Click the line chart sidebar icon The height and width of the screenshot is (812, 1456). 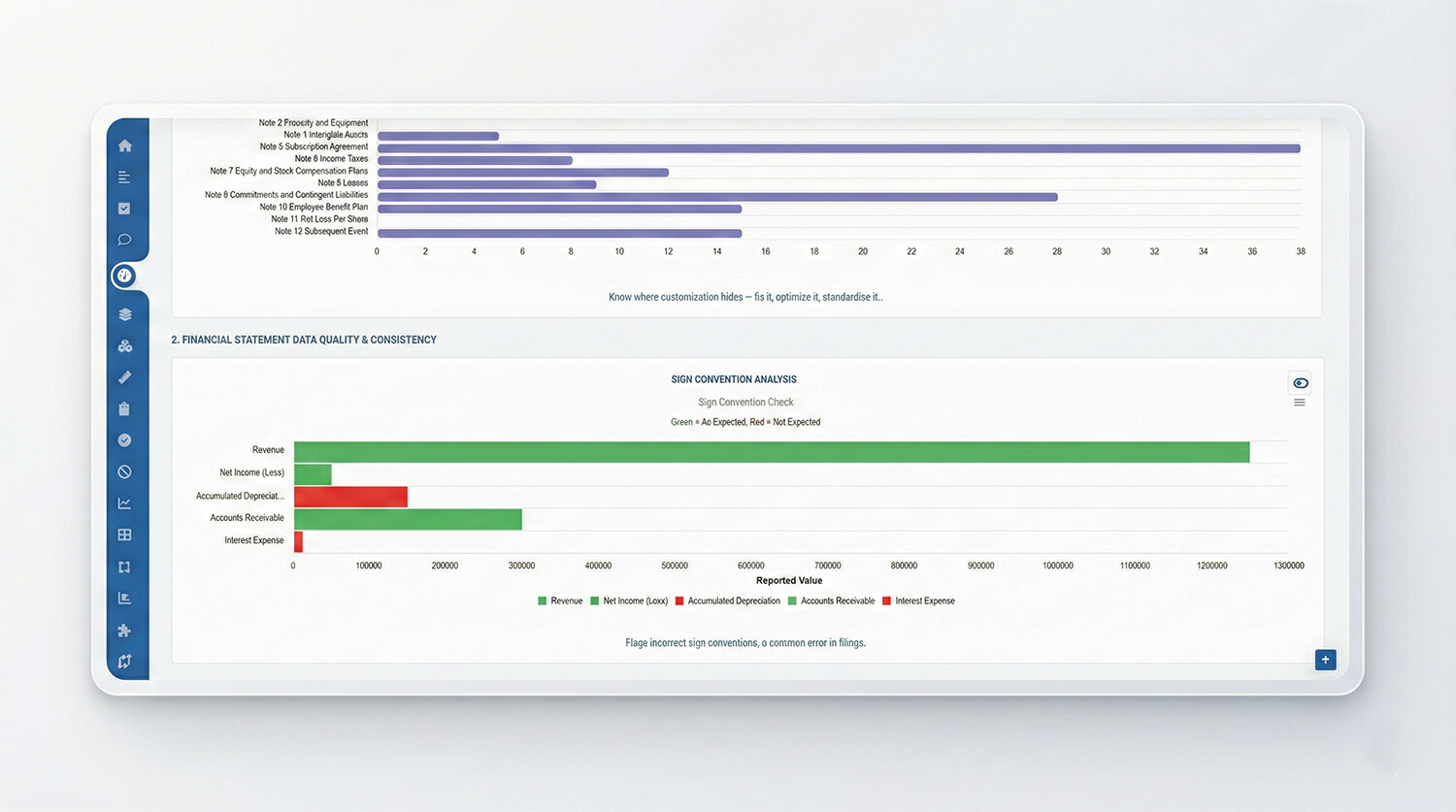[x=124, y=503]
